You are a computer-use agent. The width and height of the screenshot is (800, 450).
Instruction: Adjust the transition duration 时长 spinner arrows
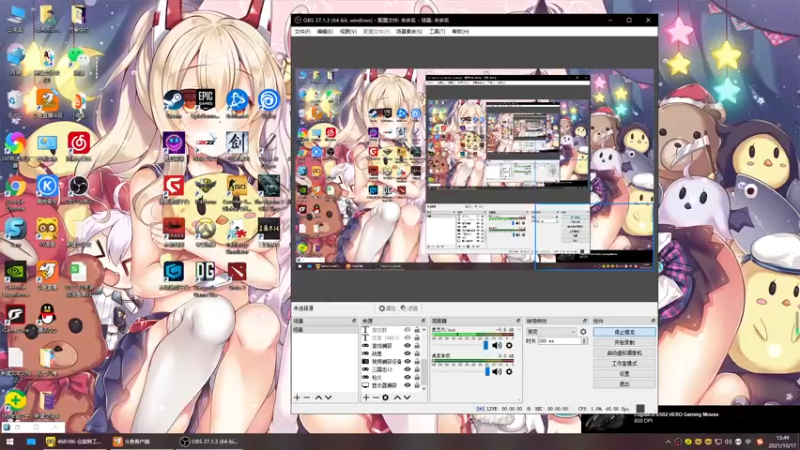pyautogui.click(x=584, y=341)
